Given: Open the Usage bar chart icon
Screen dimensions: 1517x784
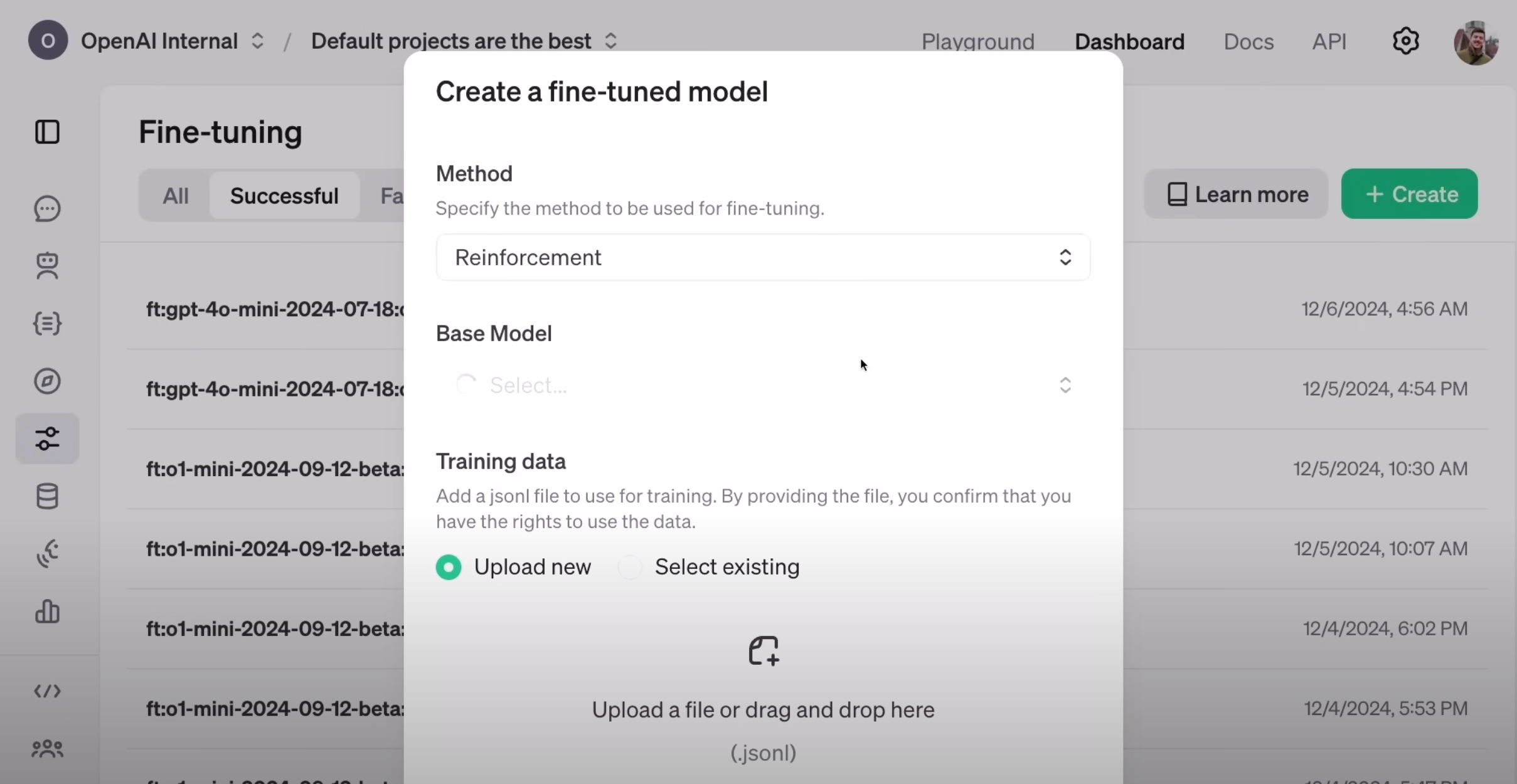Looking at the screenshot, I should 47,612.
